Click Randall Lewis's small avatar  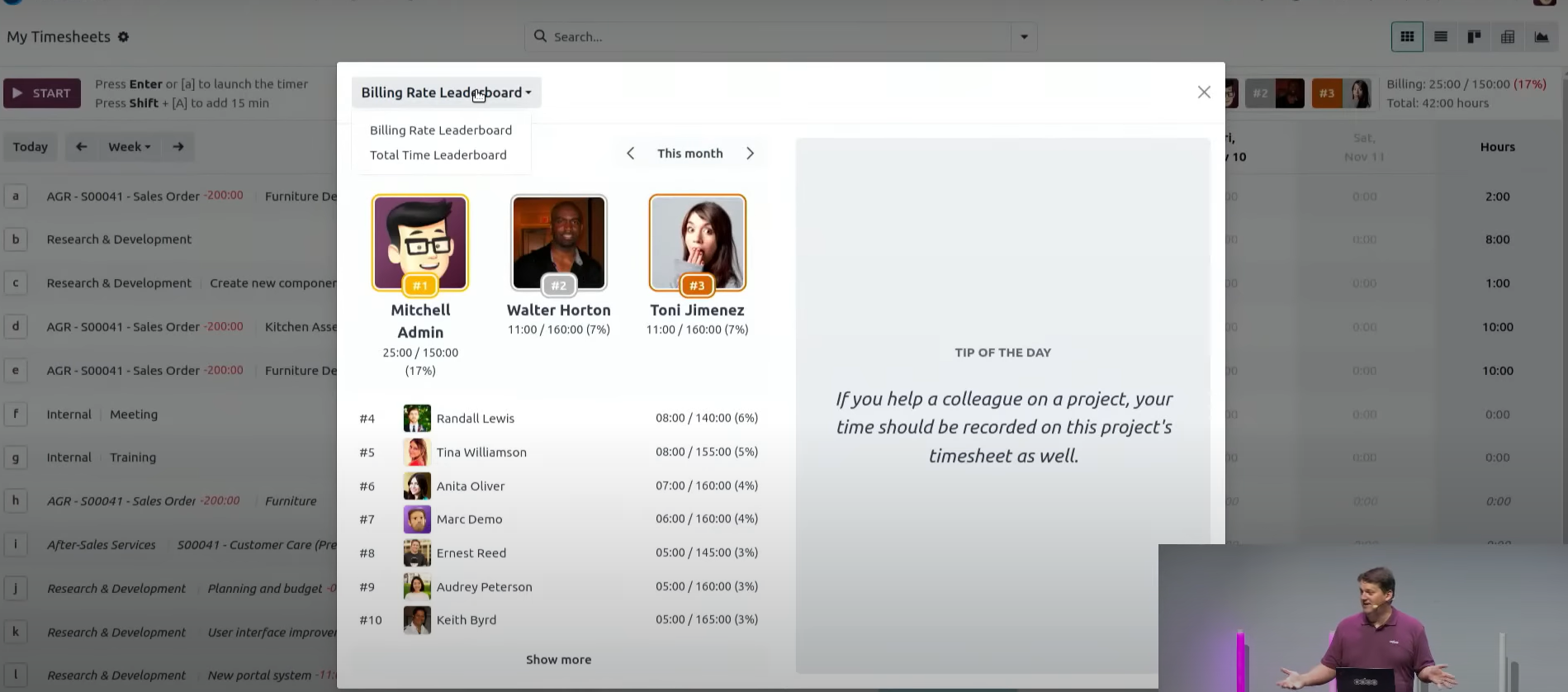[x=417, y=419]
